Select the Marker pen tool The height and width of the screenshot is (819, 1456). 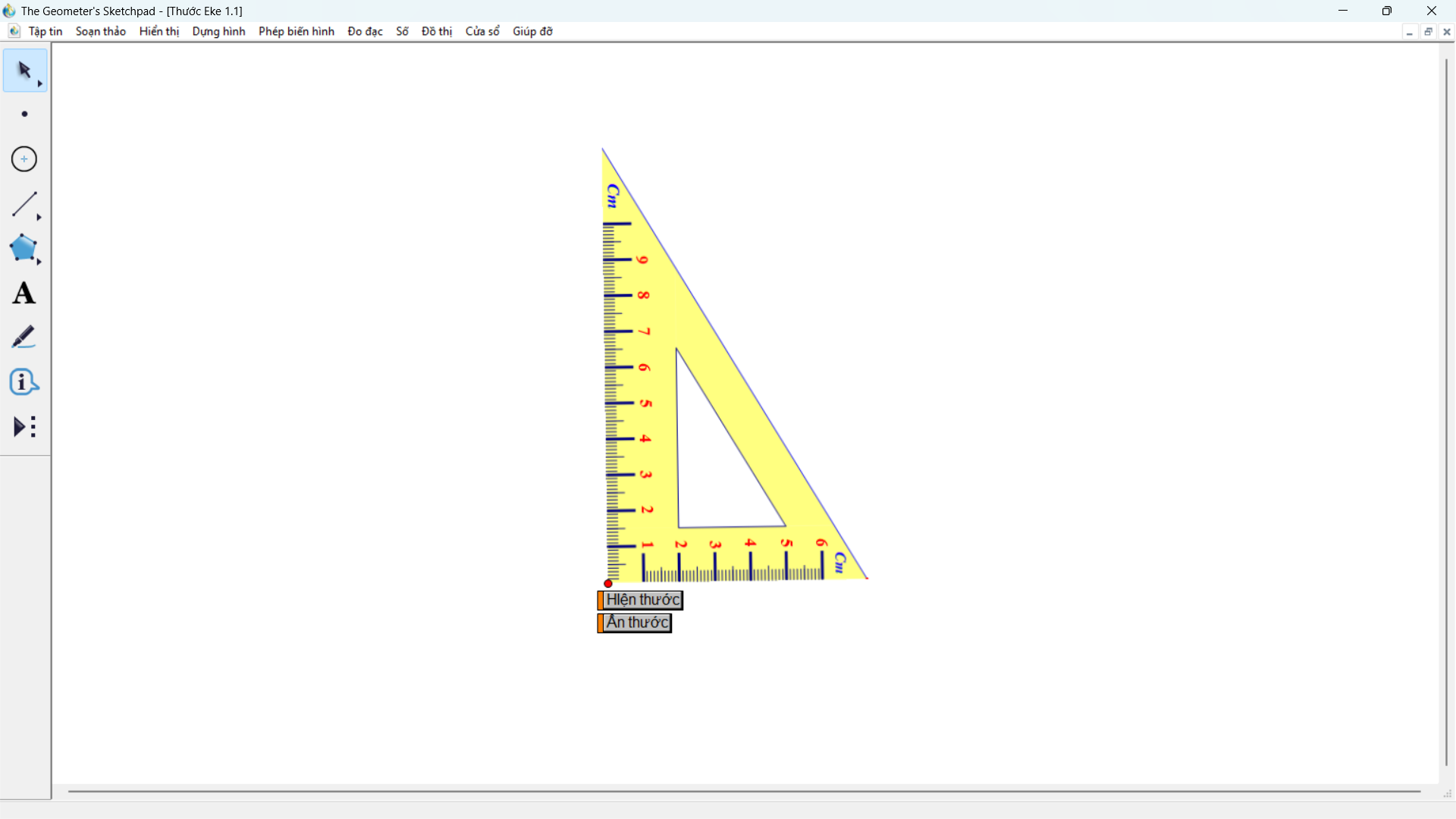24,337
